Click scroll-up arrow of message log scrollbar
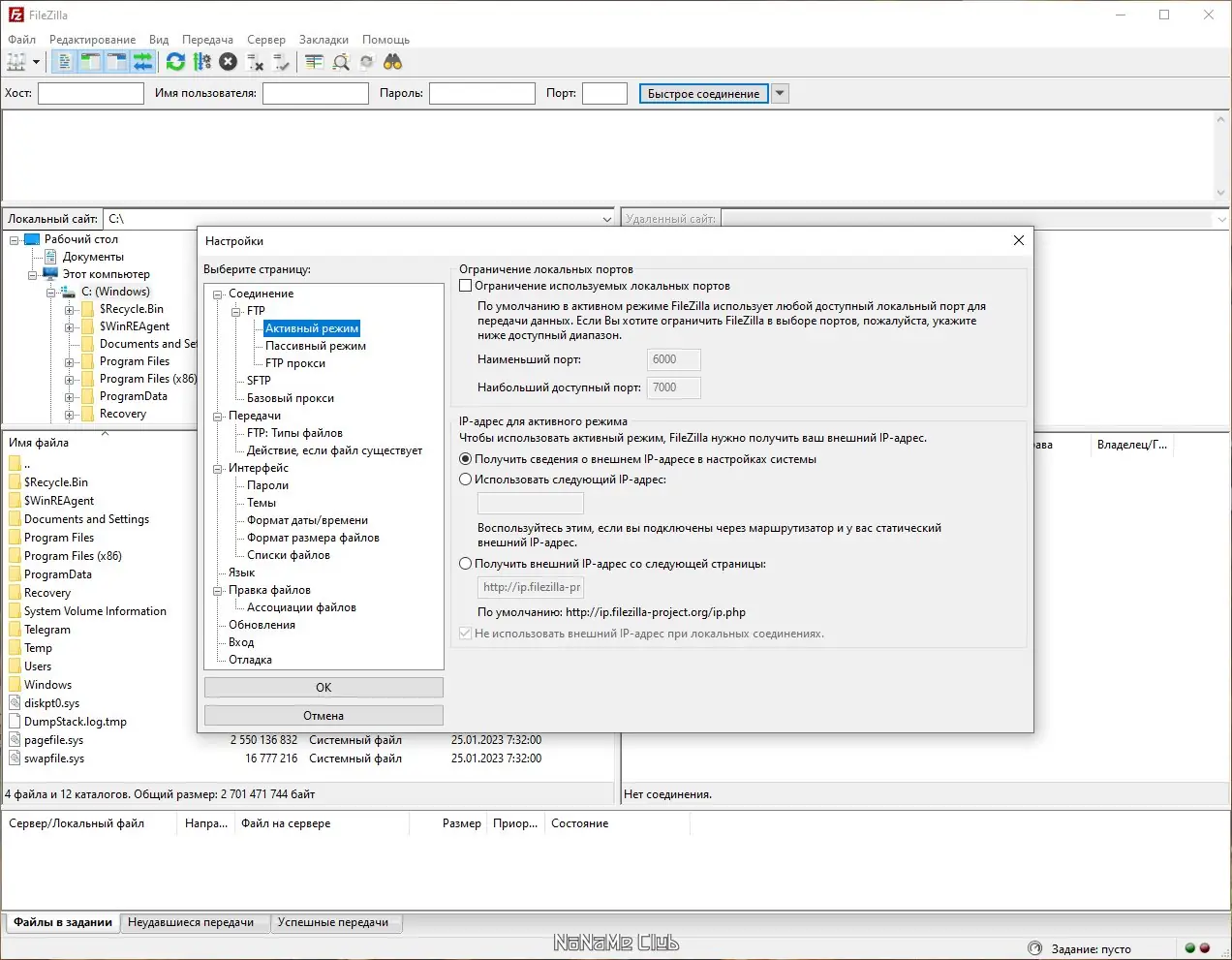 pyautogui.click(x=1221, y=119)
